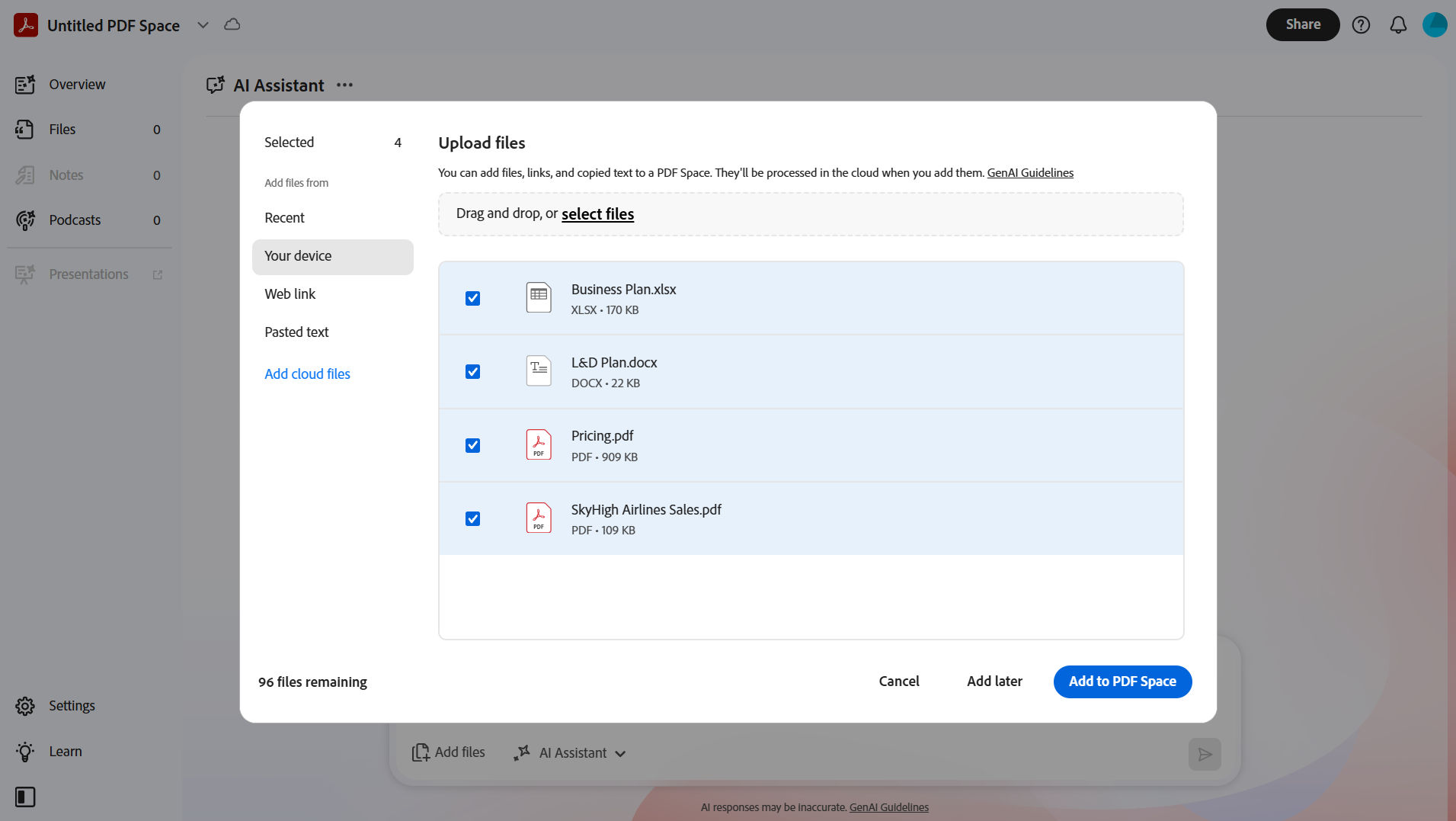View the Selected files list
This screenshot has width=1456, height=821.
click(x=333, y=143)
